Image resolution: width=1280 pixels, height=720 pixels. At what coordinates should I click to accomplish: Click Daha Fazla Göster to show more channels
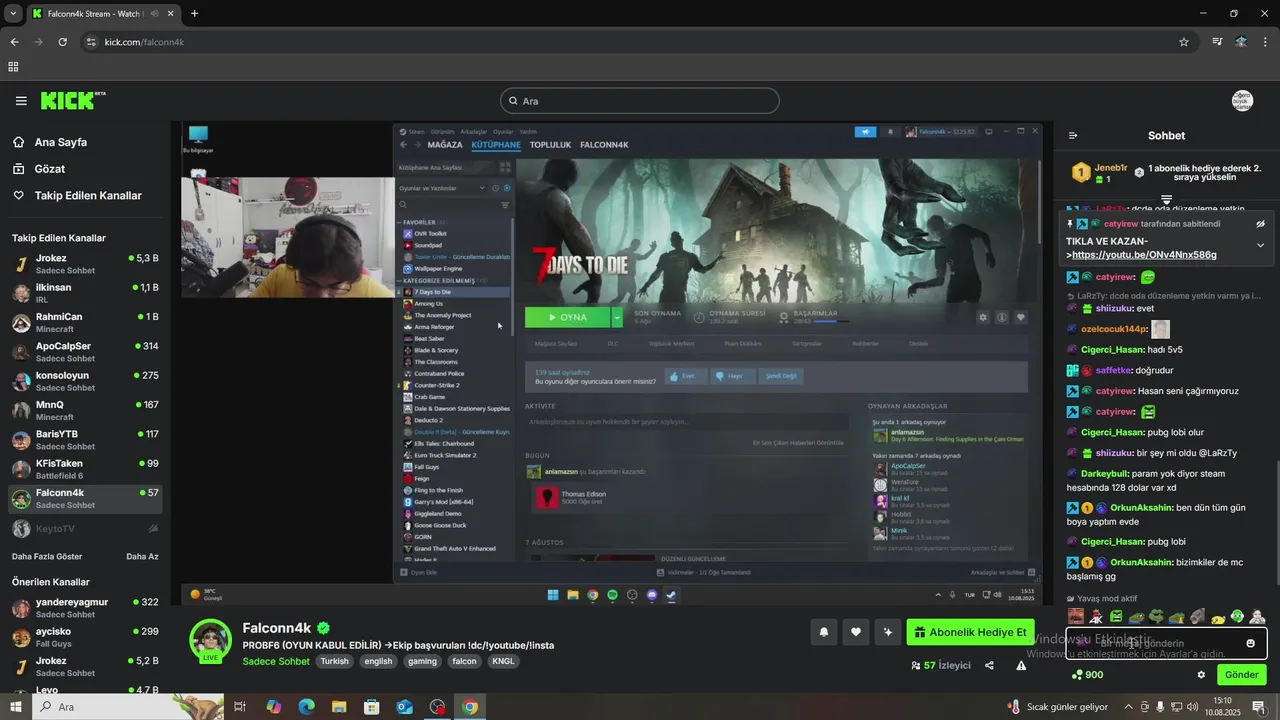[x=47, y=556]
